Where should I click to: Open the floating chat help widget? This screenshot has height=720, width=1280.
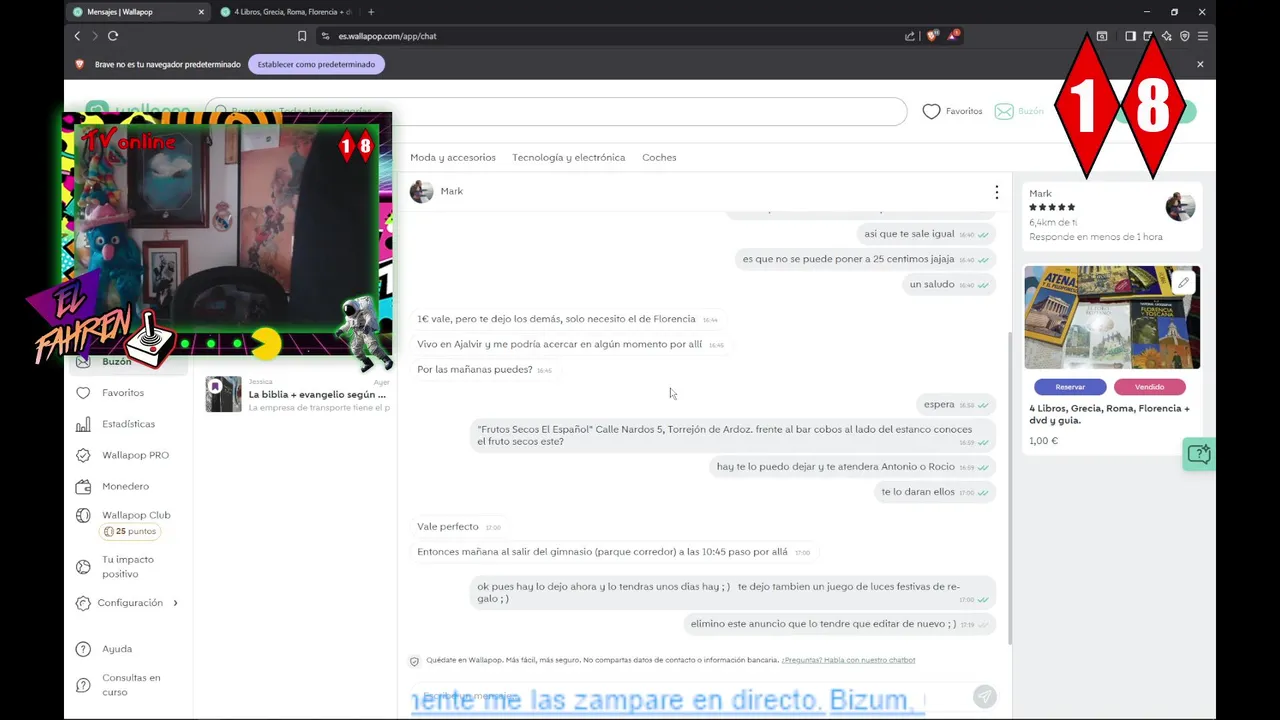pos(1198,454)
